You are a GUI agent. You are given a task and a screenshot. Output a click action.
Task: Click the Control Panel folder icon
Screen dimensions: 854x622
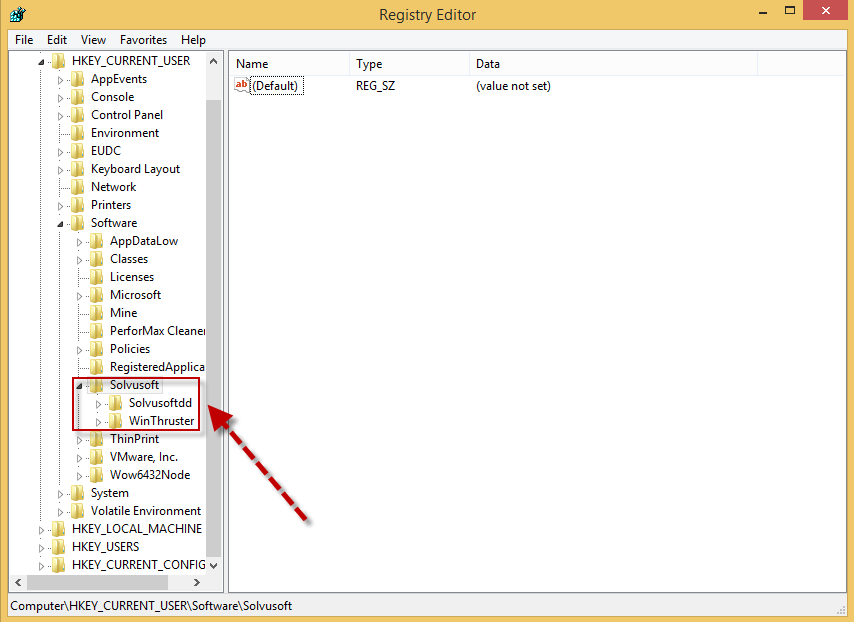[x=77, y=115]
